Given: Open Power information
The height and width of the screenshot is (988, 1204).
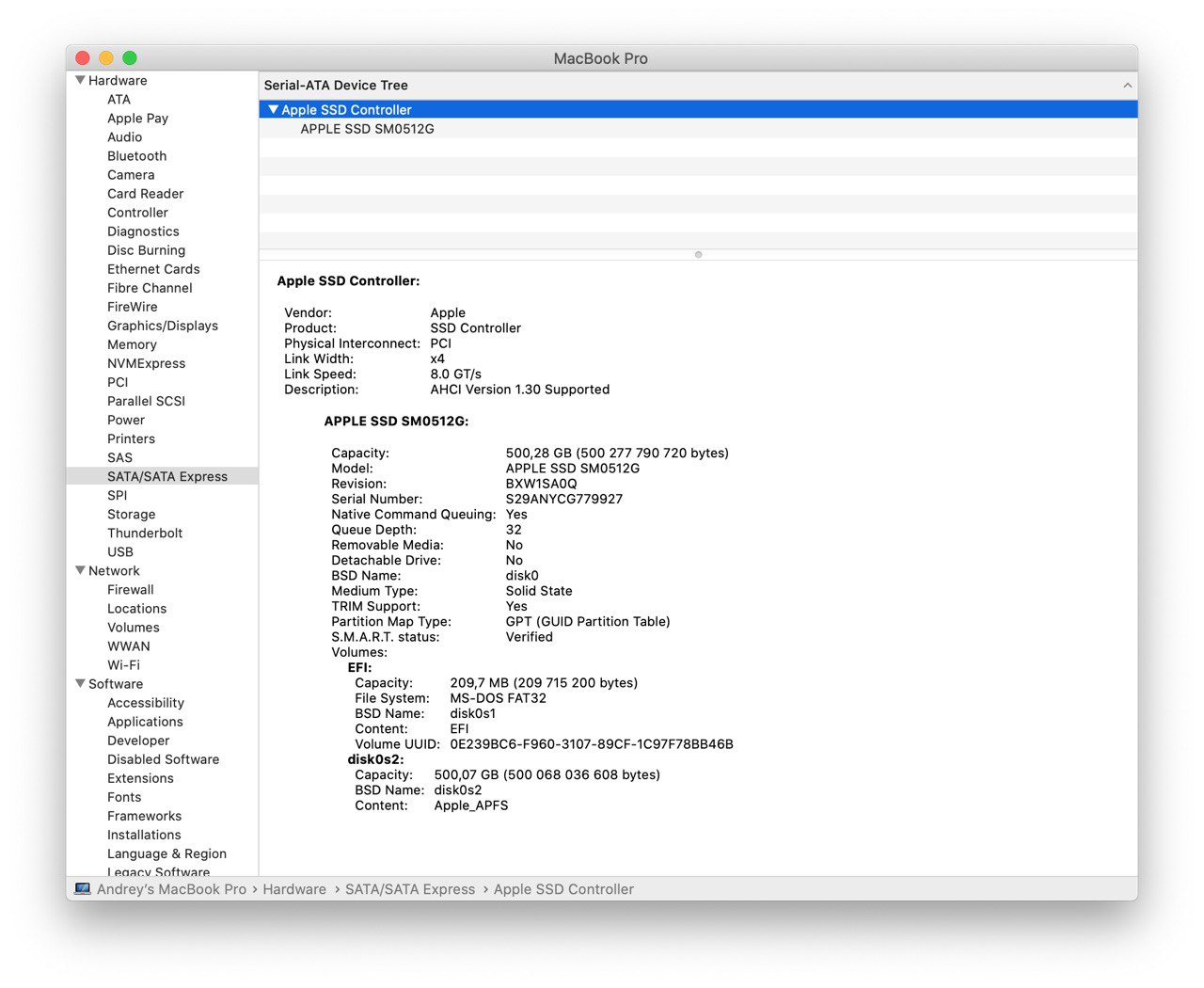Looking at the screenshot, I should click(126, 420).
